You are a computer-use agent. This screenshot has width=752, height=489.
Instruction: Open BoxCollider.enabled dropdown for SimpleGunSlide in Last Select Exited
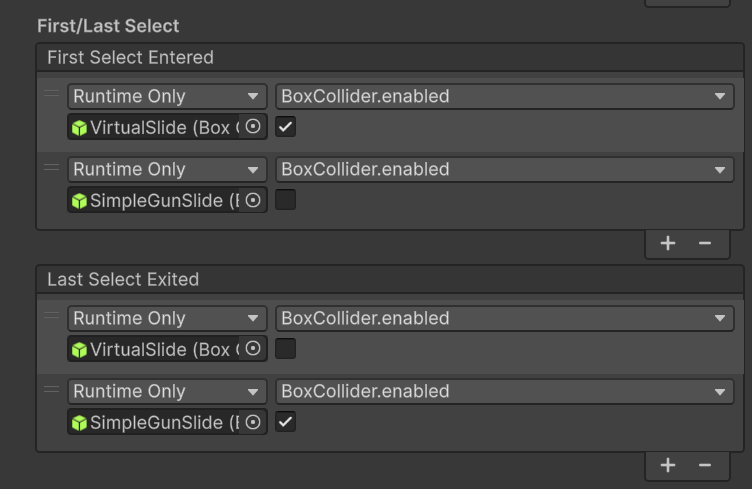(504, 392)
